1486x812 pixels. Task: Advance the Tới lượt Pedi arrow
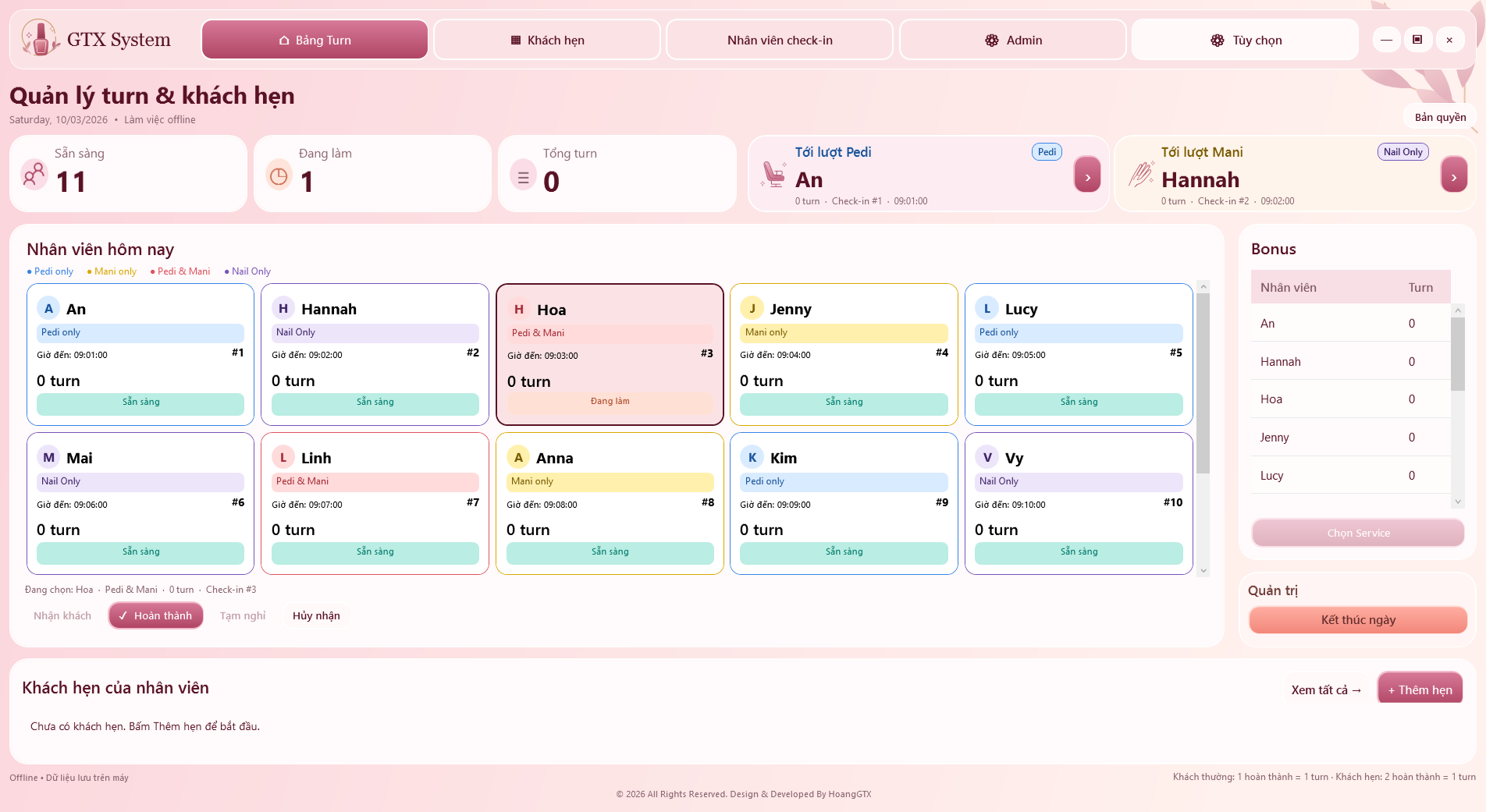pyautogui.click(x=1087, y=175)
